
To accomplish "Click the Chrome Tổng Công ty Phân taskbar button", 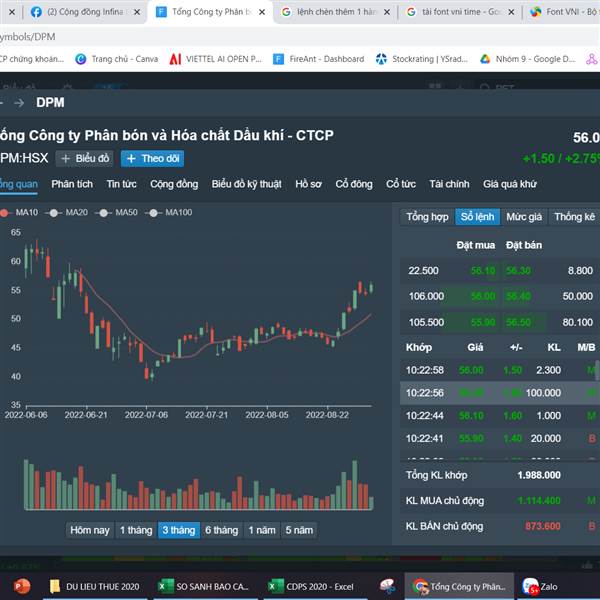I will [459, 586].
